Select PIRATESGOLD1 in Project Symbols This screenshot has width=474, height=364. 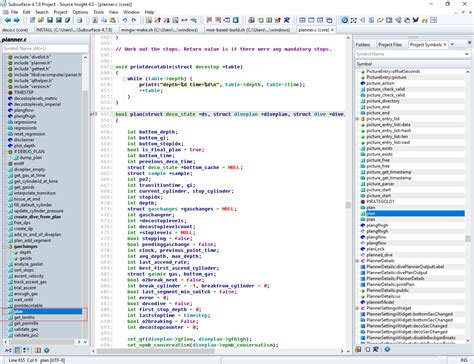coord(380,201)
